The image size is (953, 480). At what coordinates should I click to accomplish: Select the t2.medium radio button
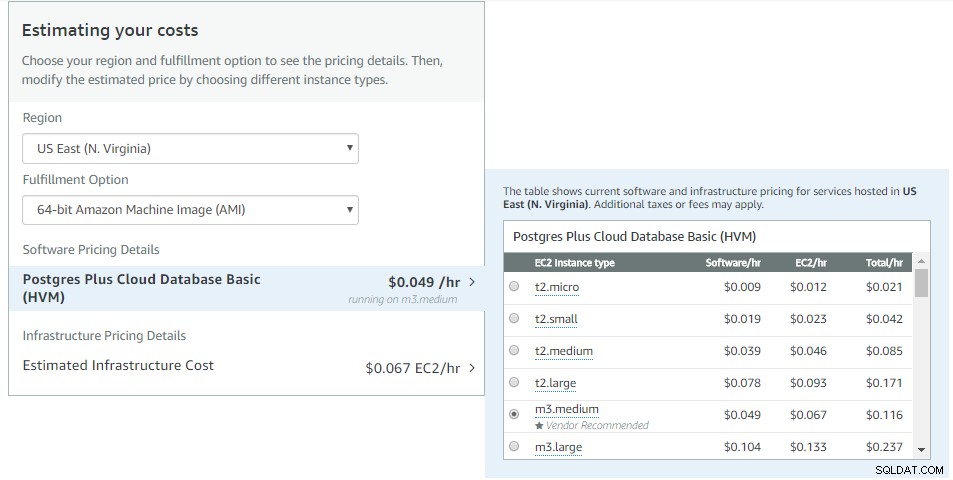pyautogui.click(x=514, y=351)
